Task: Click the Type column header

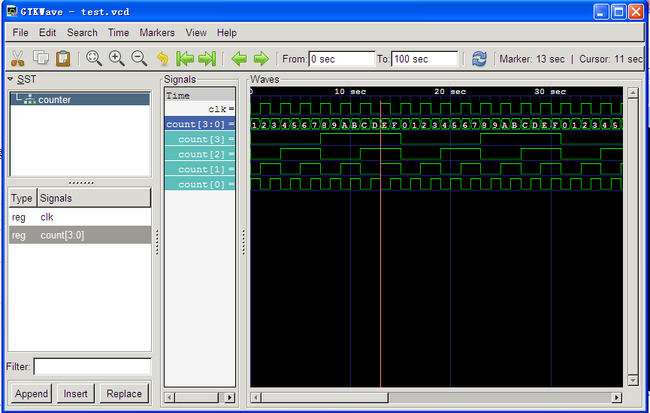Action: (x=22, y=198)
